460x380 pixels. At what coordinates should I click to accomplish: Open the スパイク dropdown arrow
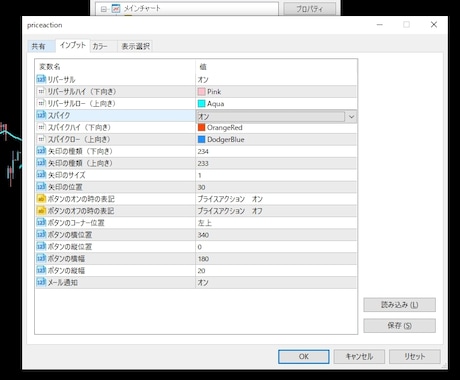[x=351, y=117]
